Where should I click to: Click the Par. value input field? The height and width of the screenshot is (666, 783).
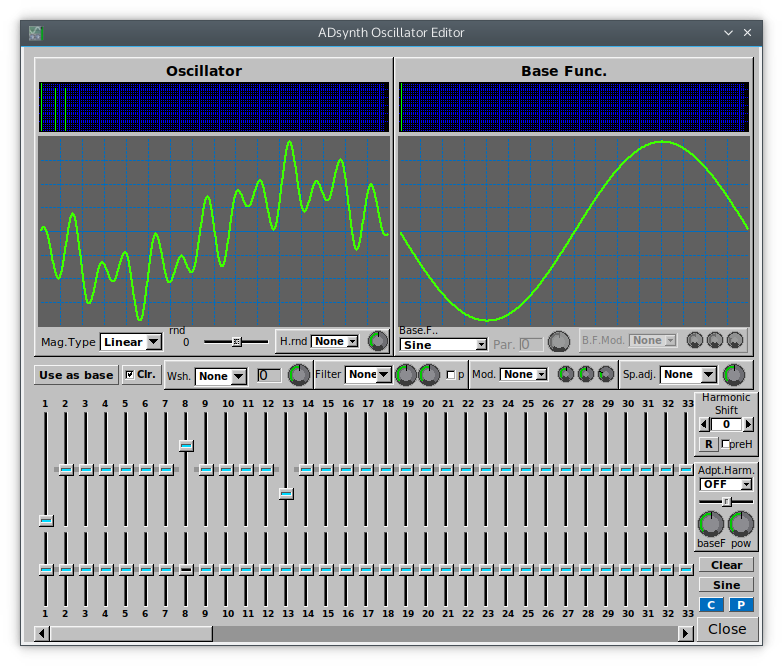[531, 344]
